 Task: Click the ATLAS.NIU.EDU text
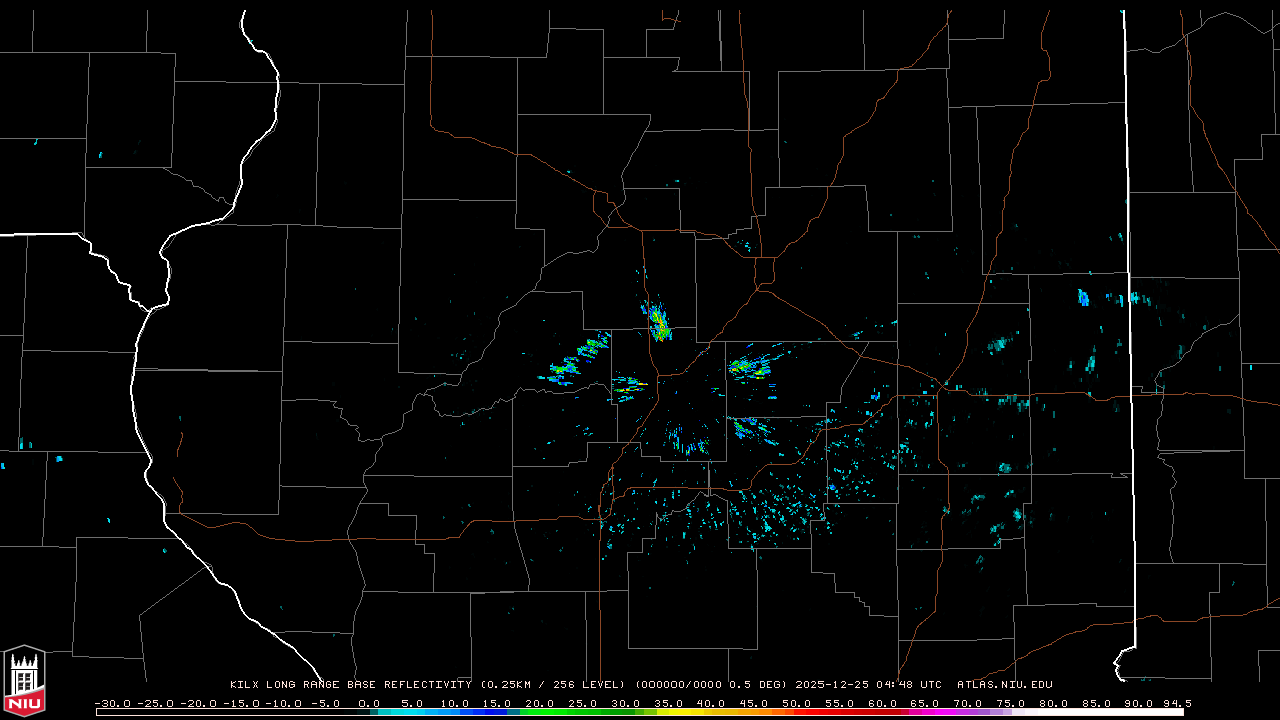point(1004,685)
